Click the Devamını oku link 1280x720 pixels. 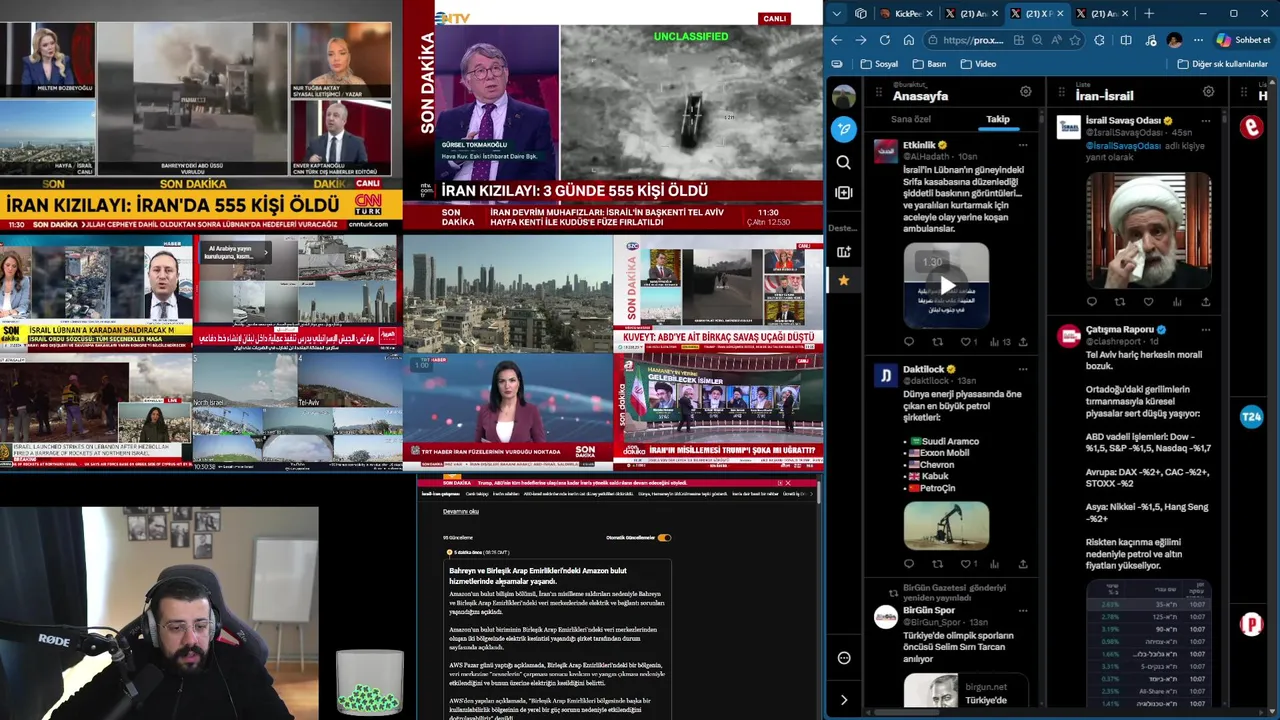(461, 511)
